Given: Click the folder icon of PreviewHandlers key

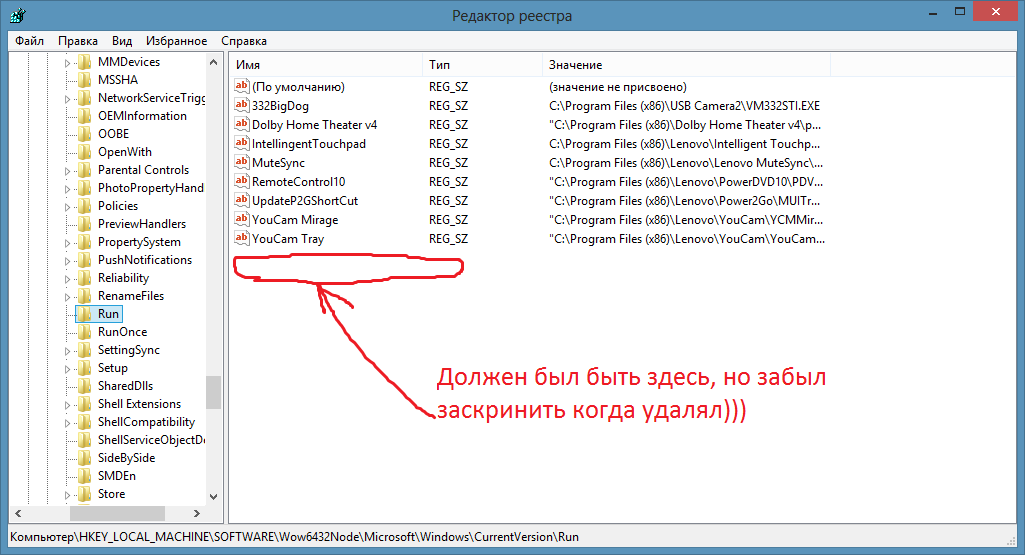Looking at the screenshot, I should [85, 224].
